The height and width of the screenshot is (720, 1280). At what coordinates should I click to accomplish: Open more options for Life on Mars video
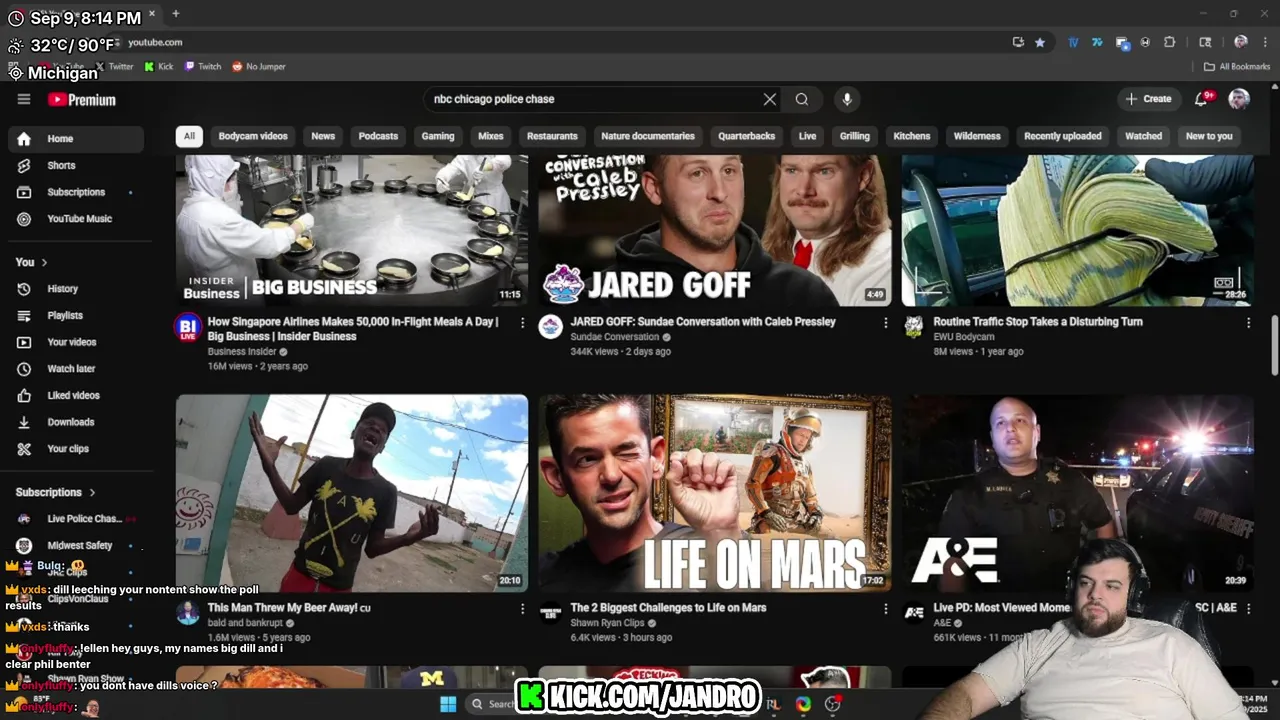coord(885,608)
